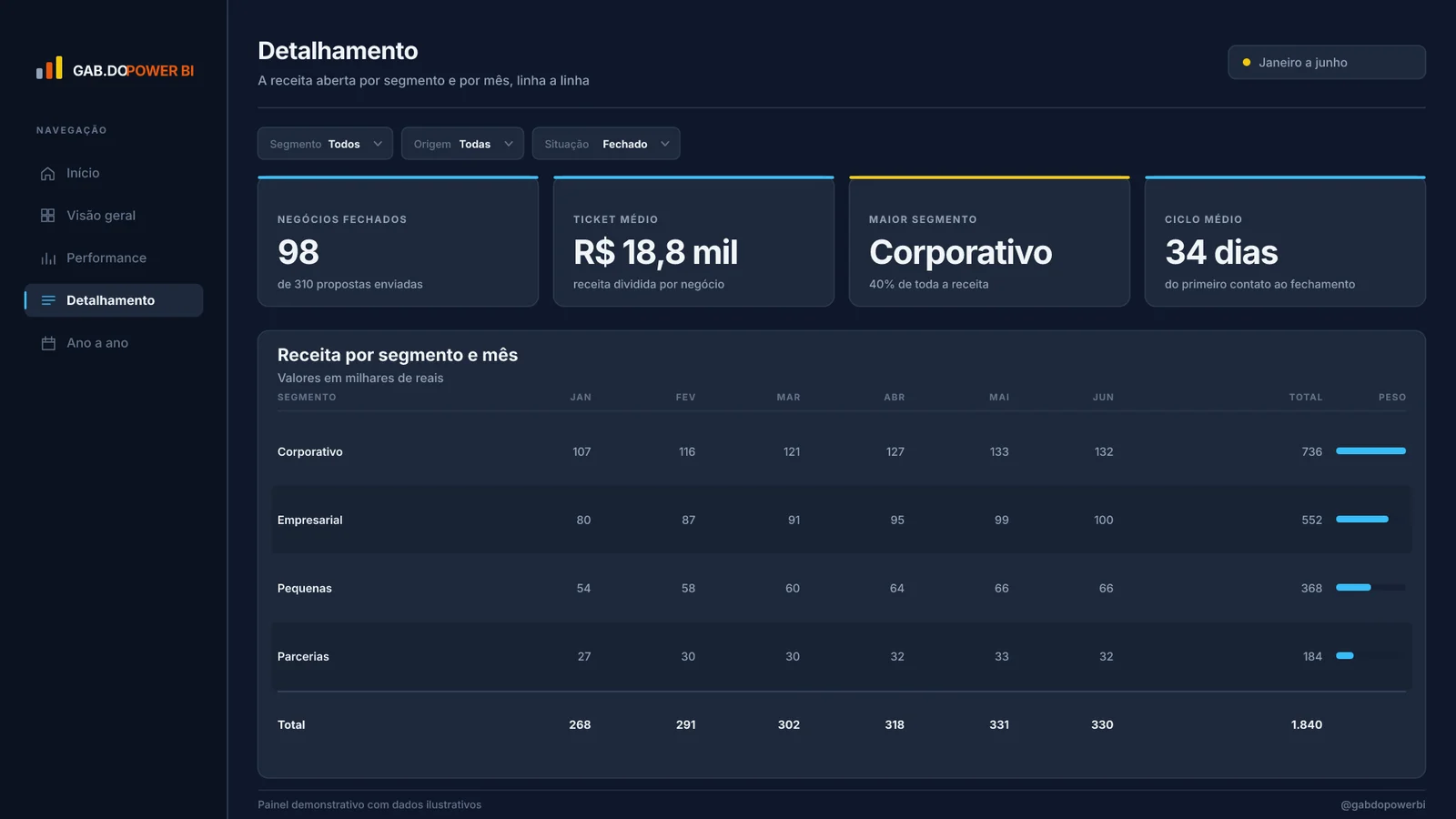Screen dimensions: 1456x819
Task: Click the home icon beside Início
Action: (48, 173)
